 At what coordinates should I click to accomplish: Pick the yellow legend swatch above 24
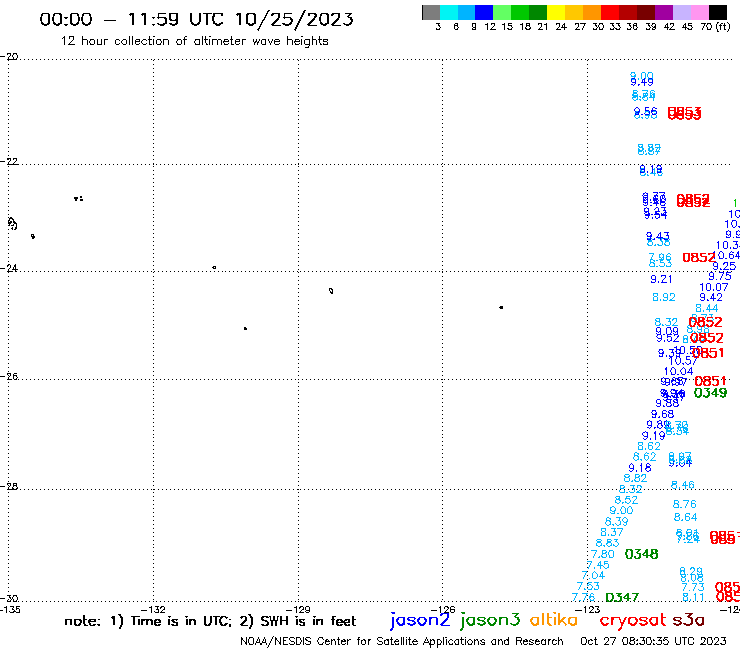[x=556, y=12]
